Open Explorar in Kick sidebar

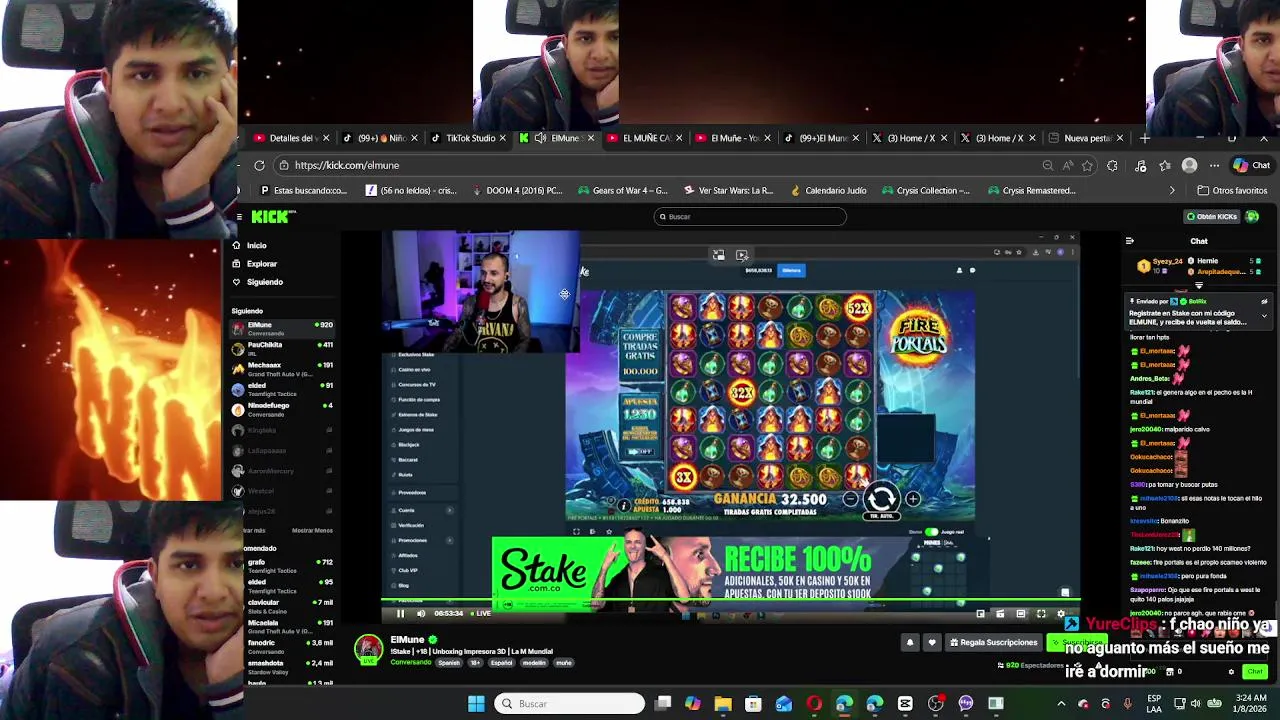pos(254,264)
